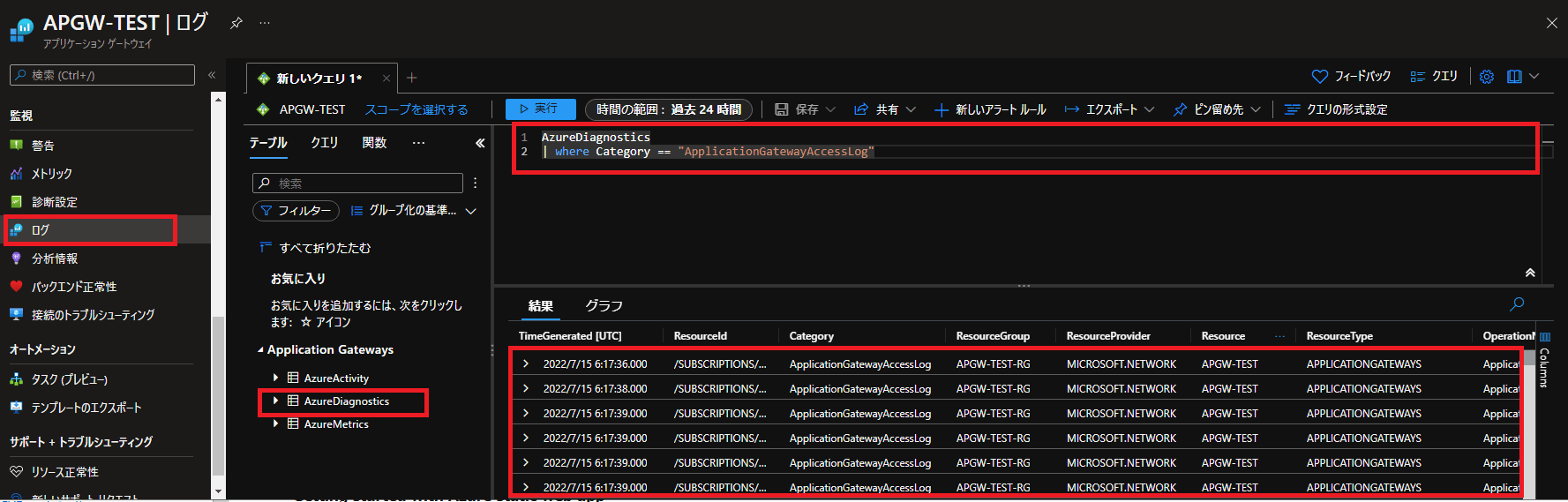
Task: Add a new query tab
Action: coord(411,78)
